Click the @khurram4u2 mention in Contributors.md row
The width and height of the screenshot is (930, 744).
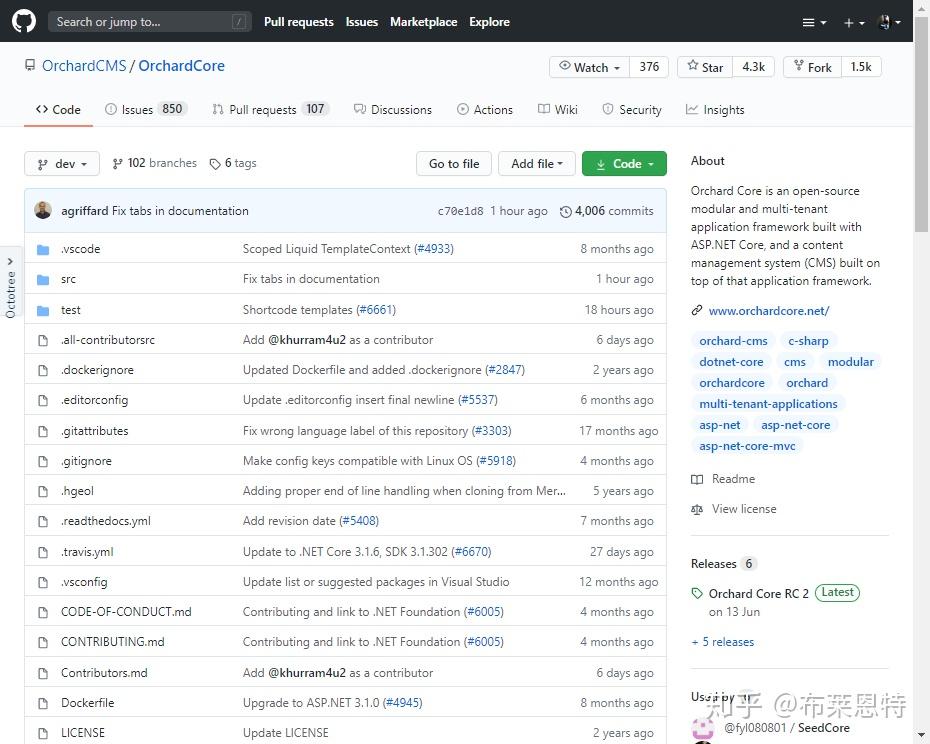point(307,673)
